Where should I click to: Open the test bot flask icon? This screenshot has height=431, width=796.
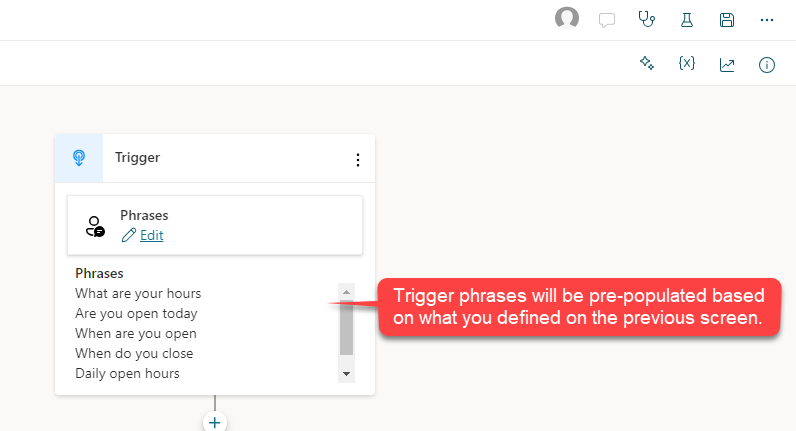[687, 20]
